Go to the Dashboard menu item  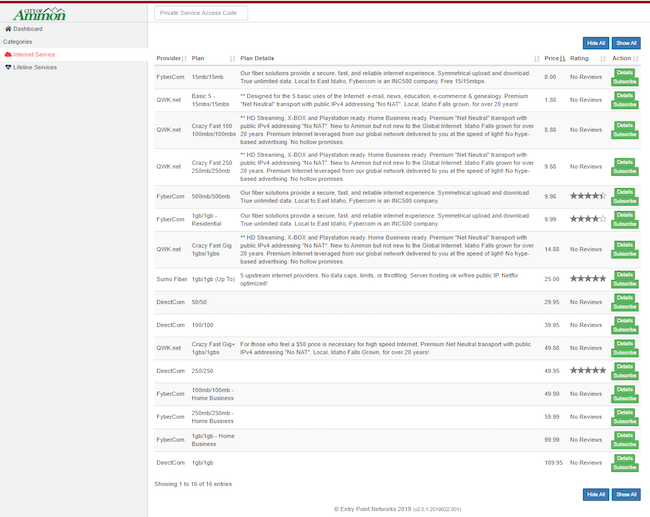click(x=28, y=29)
